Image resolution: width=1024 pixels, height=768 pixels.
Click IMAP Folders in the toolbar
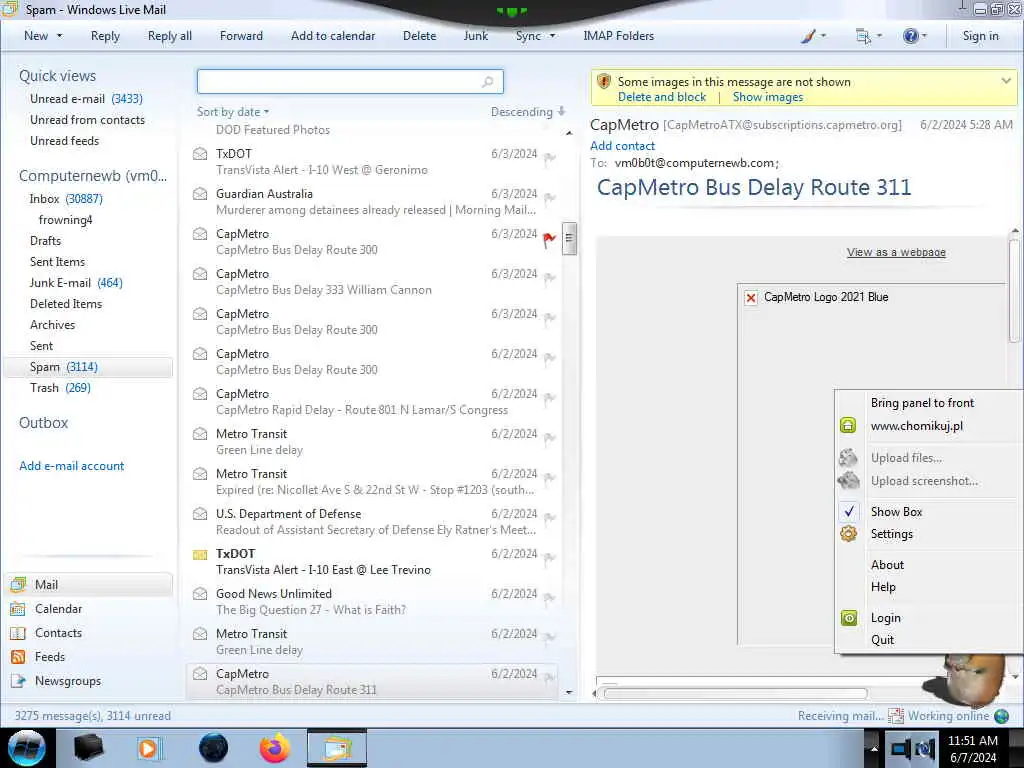tap(618, 36)
